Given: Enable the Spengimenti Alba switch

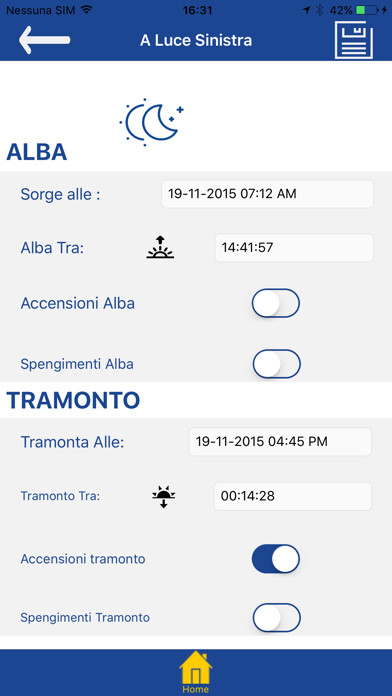Looking at the screenshot, I should click(x=277, y=364).
